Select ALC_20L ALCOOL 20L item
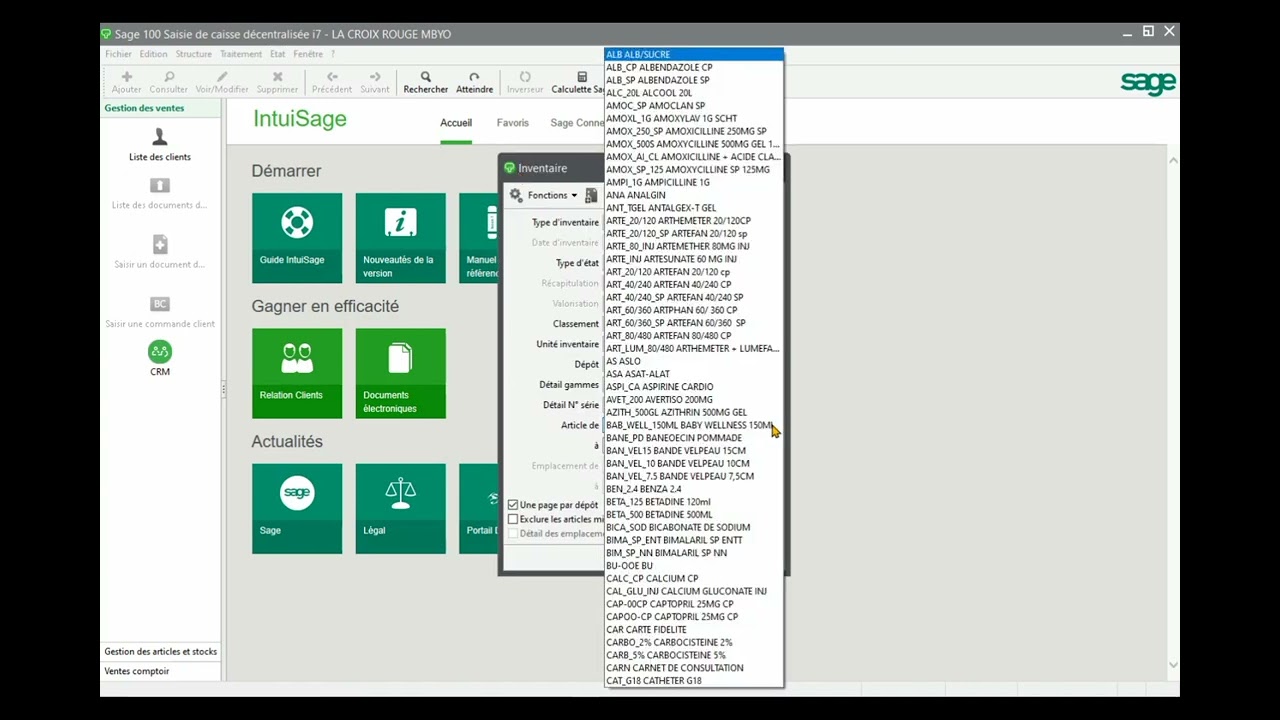 [x=694, y=93]
